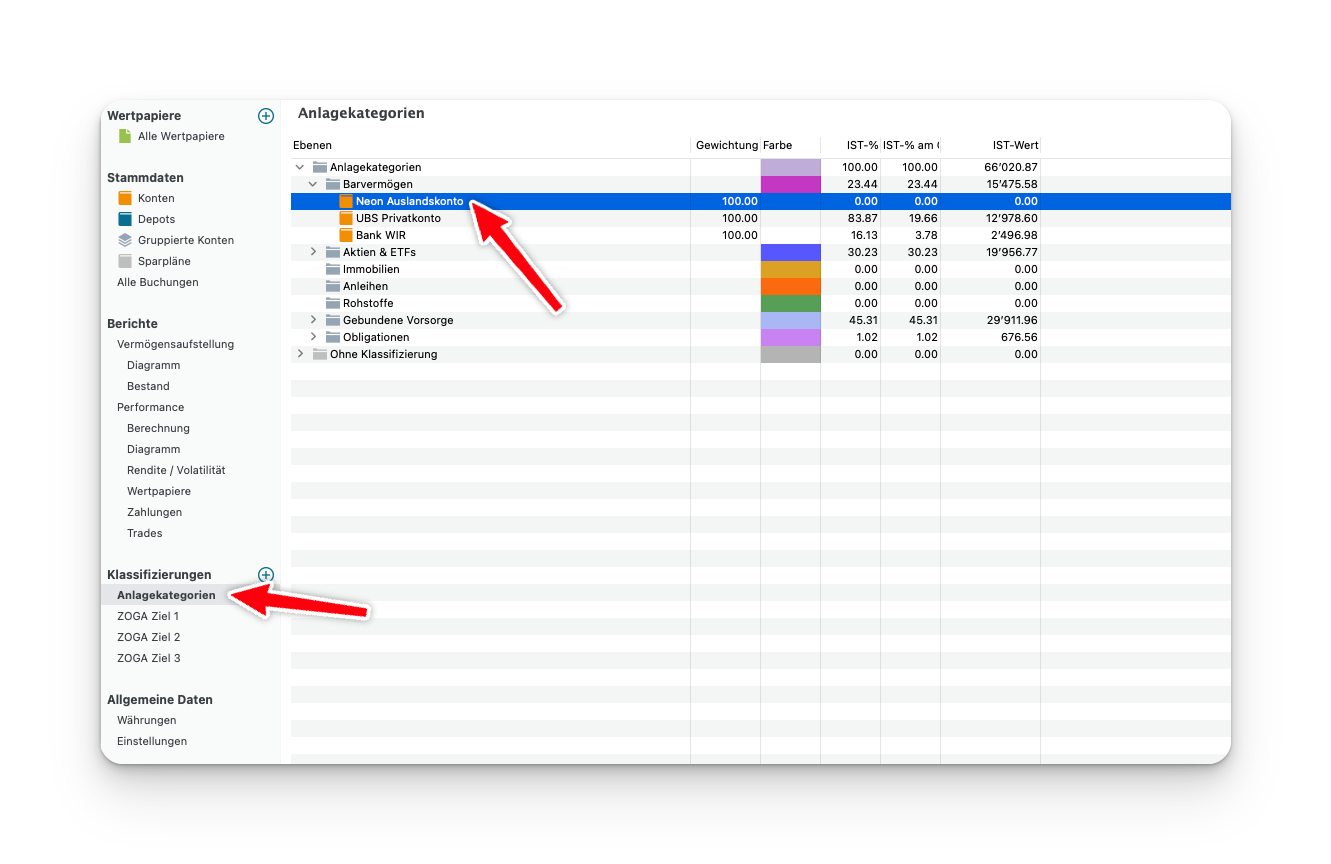Click the IST-Wert column header
The height and width of the screenshot is (864, 1331).
[1015, 145]
